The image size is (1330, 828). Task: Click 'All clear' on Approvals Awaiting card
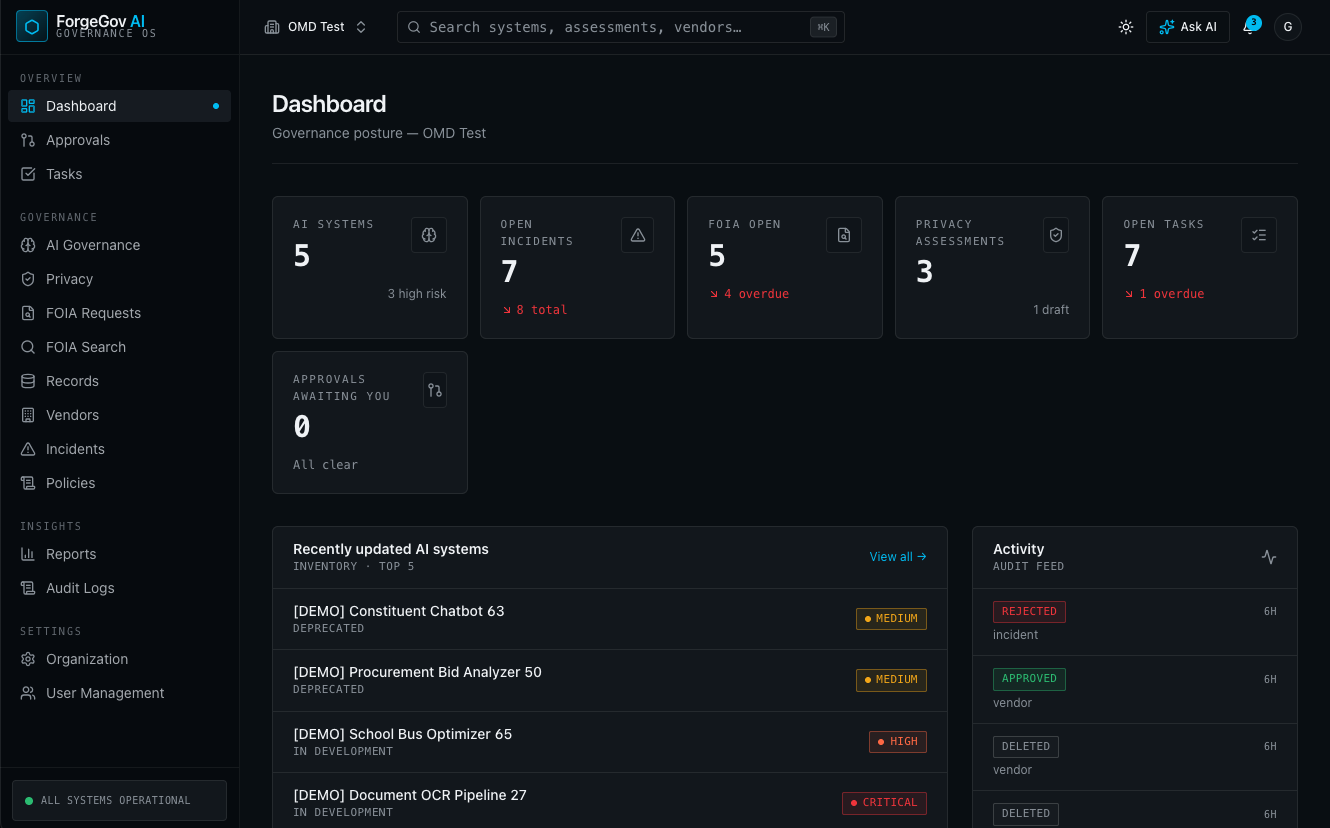point(325,465)
